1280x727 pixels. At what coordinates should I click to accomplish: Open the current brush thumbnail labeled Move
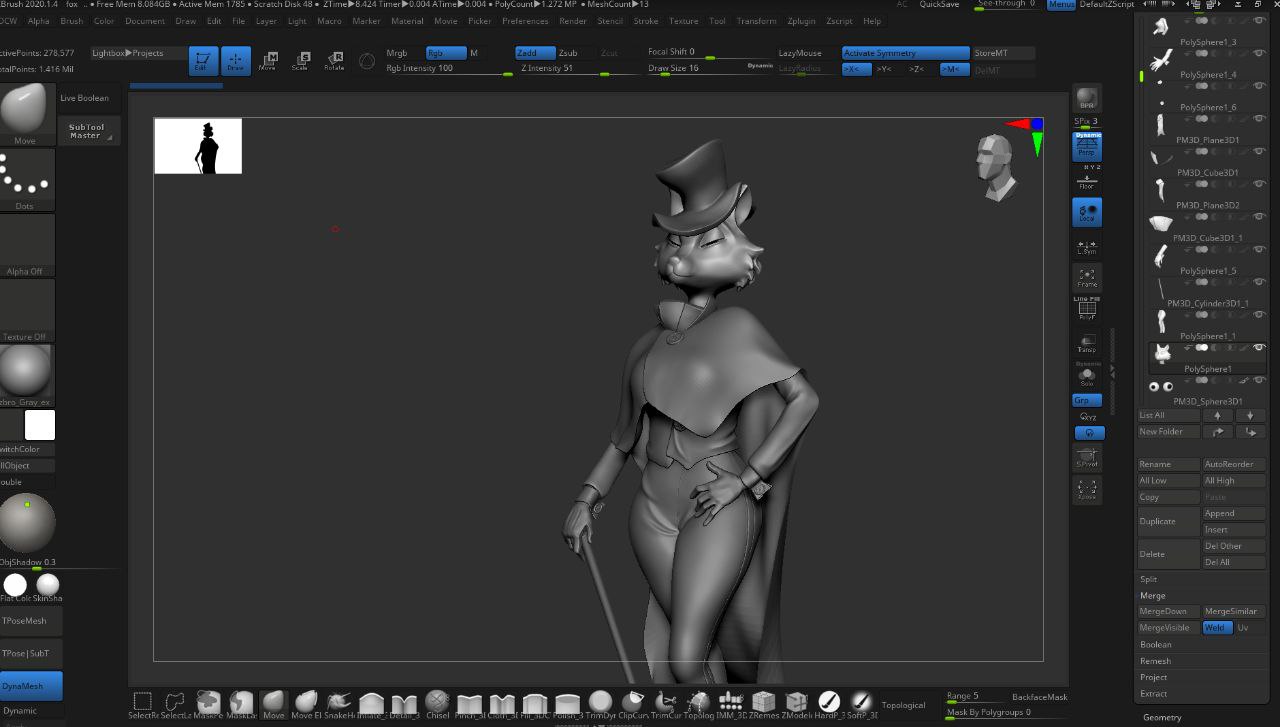(x=27, y=114)
